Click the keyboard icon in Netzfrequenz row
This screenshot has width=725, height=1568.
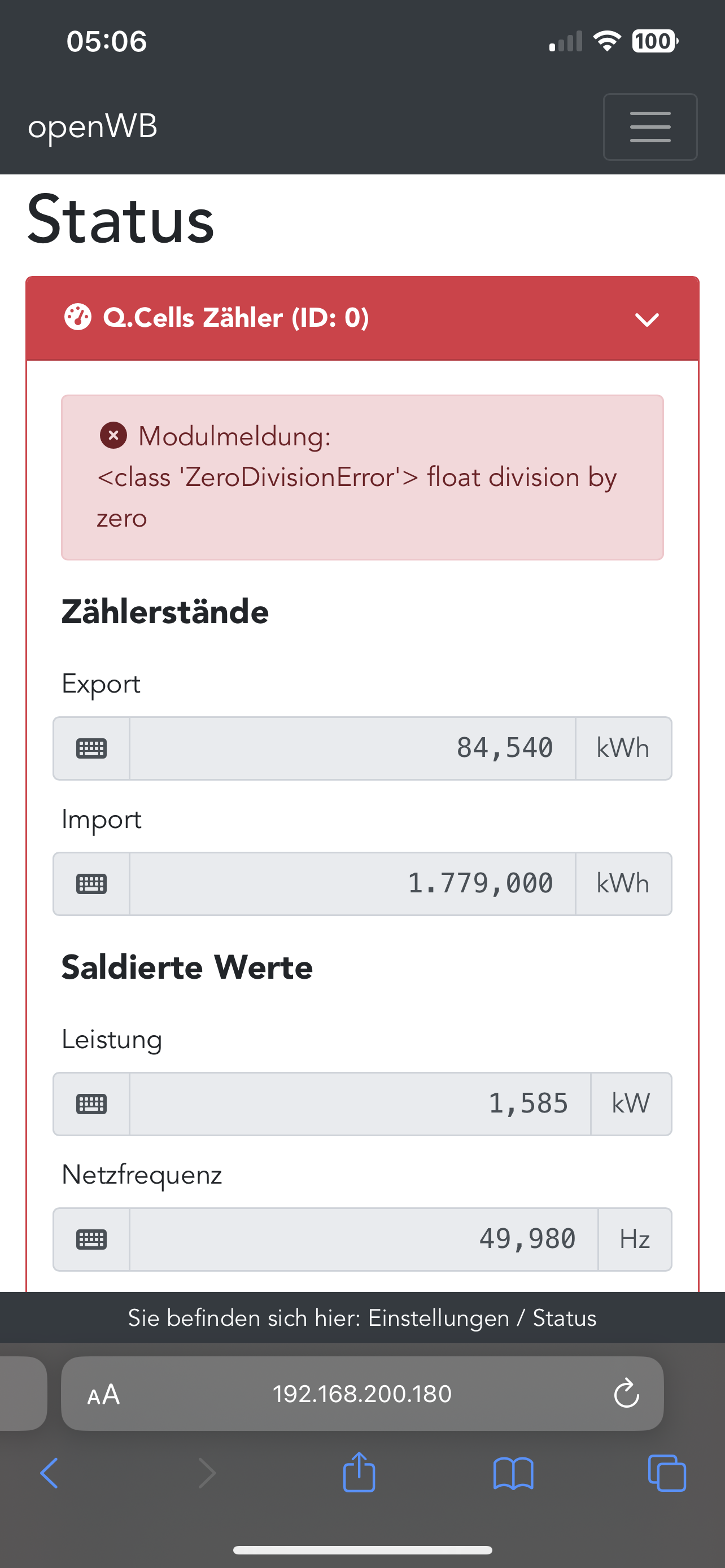(91, 1239)
